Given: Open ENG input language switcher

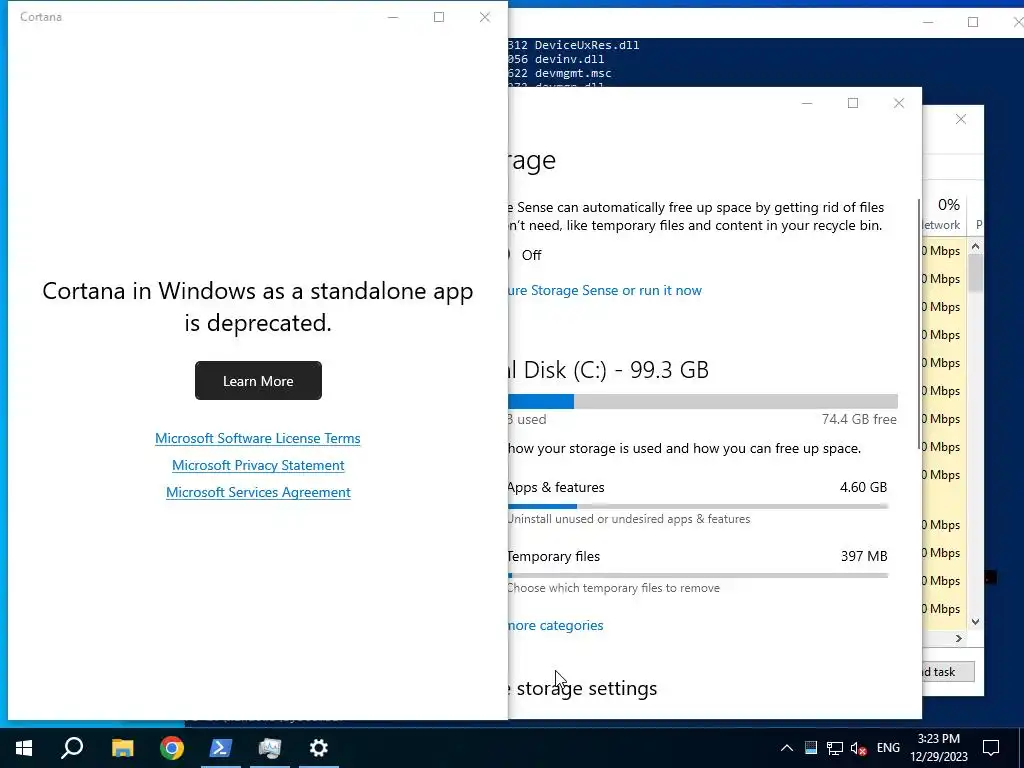Looking at the screenshot, I should [x=888, y=748].
